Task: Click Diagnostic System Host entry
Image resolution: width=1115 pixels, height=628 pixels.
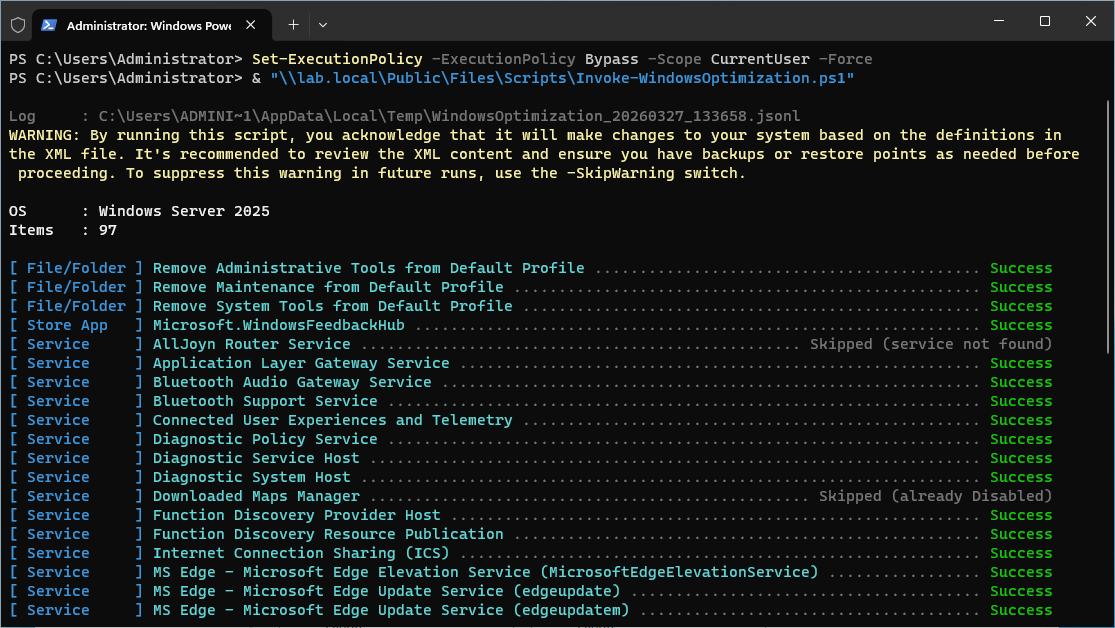Action: coord(252,477)
